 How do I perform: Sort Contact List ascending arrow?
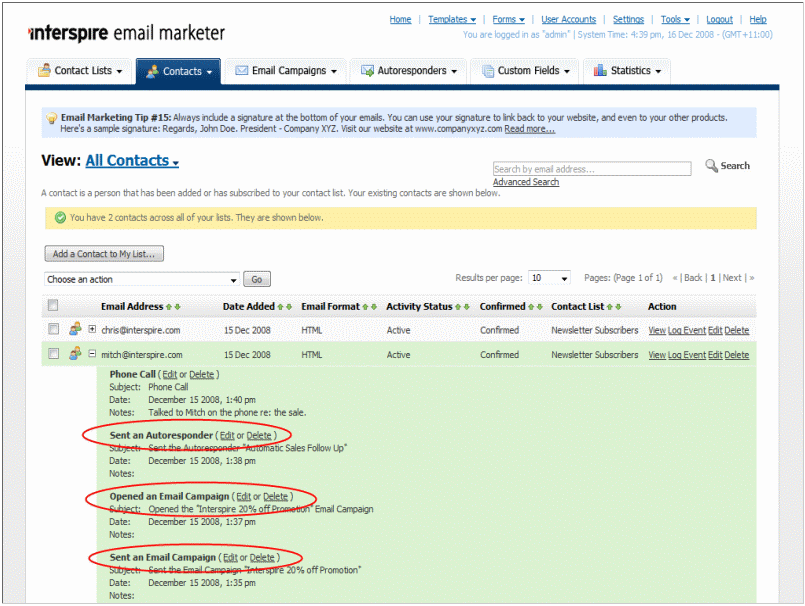point(609,307)
